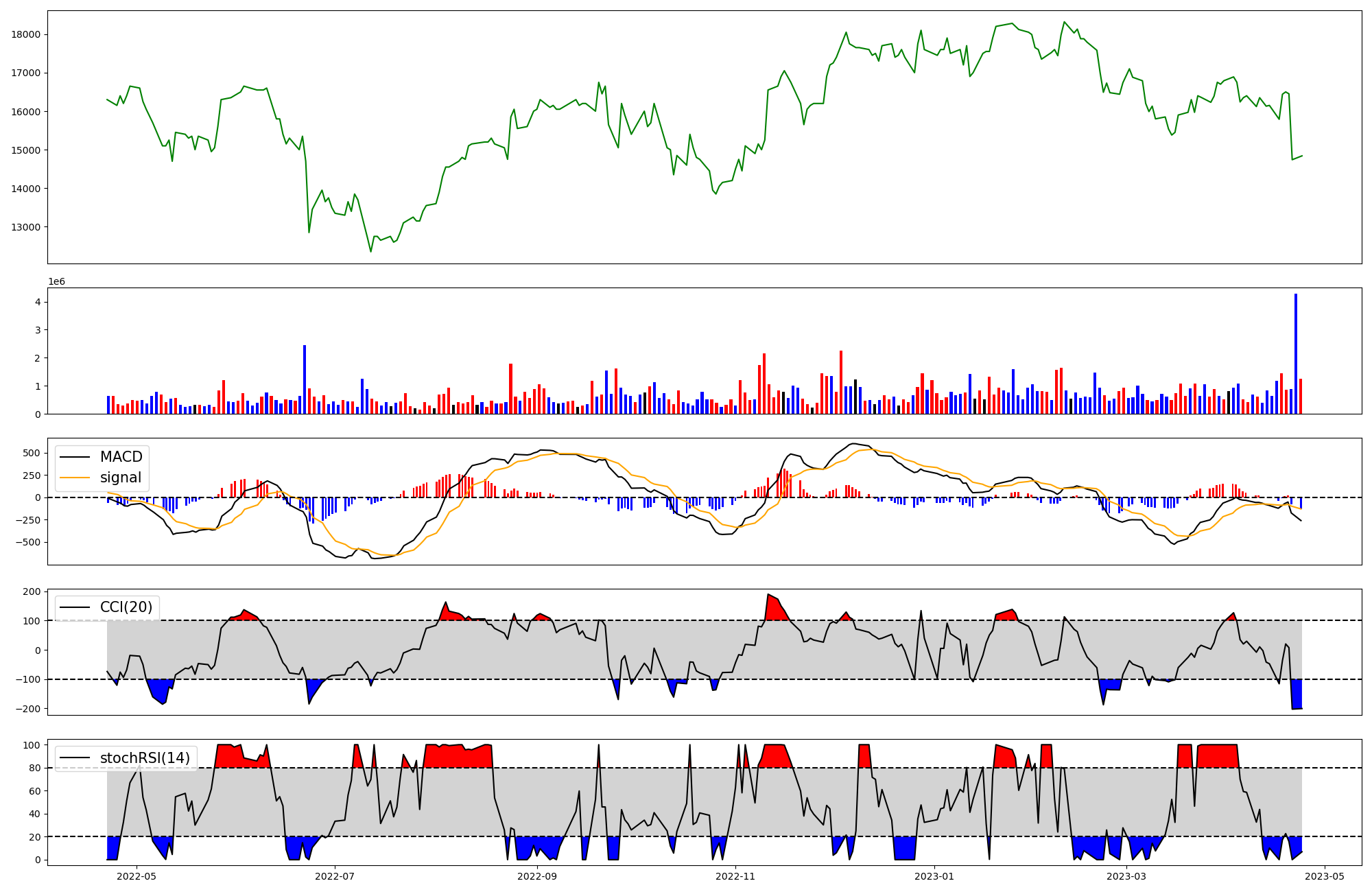Click the orange signal legend line swatch
Viewport: 1372px width, 892px height.
point(74,478)
